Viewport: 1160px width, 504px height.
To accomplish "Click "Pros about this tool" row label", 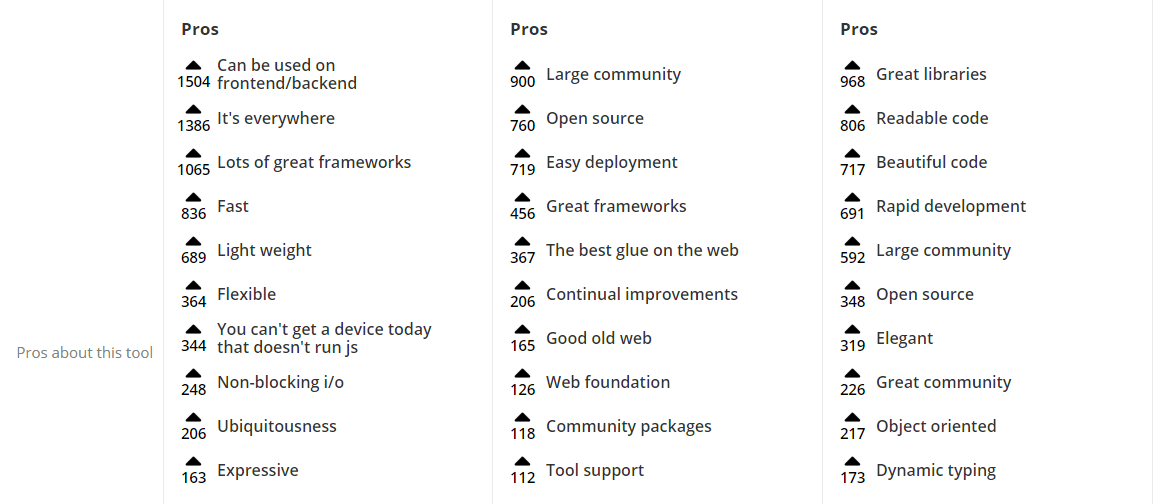I will (85, 352).
